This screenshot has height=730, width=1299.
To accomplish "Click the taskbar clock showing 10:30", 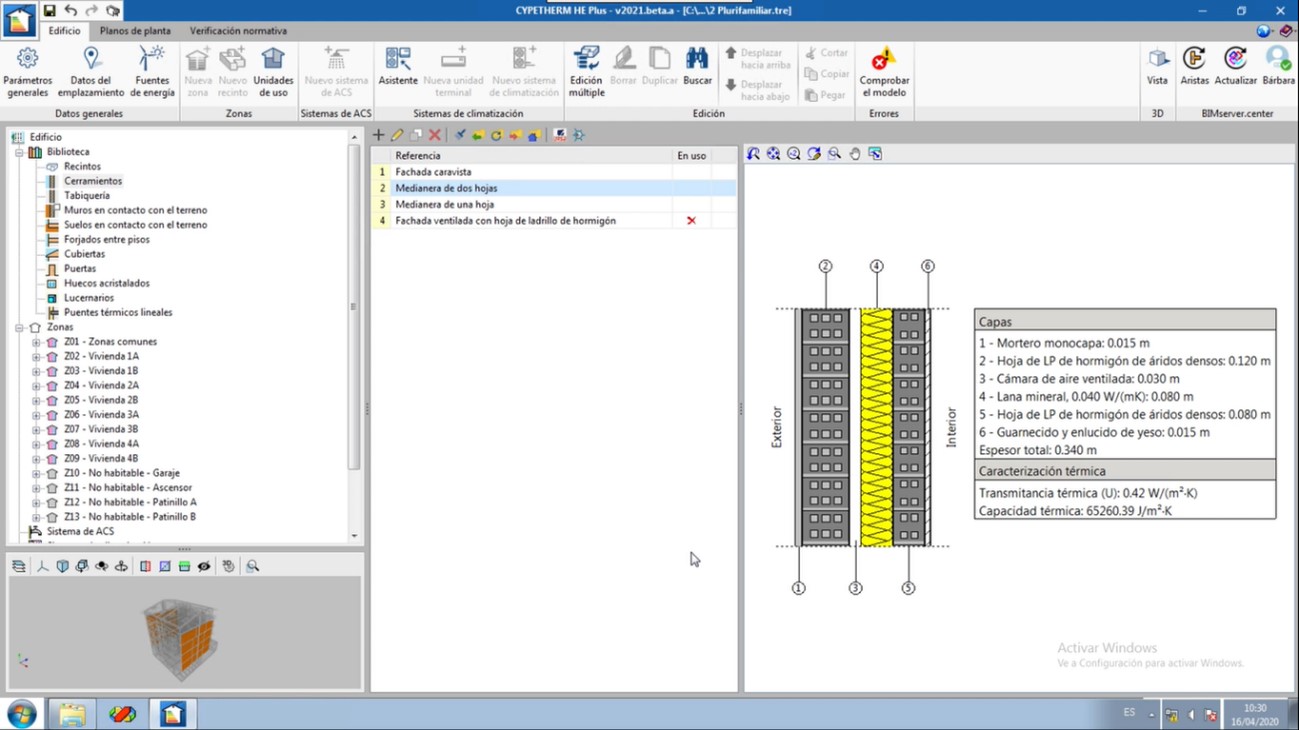I will [1255, 714].
